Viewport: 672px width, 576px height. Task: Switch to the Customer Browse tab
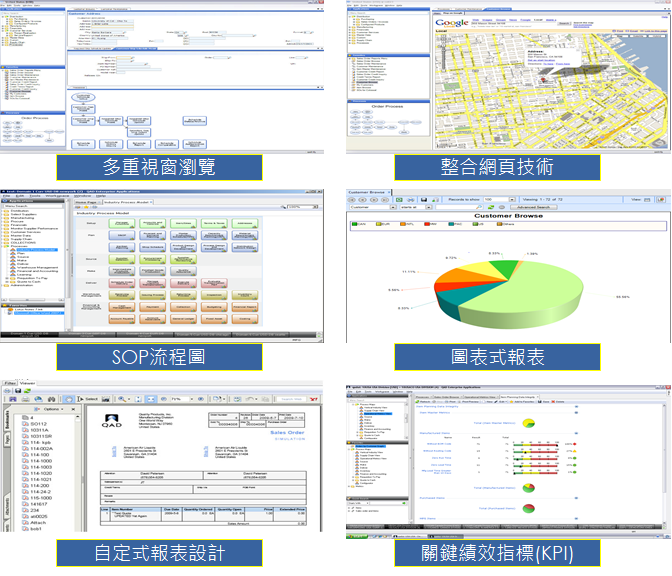(366, 190)
